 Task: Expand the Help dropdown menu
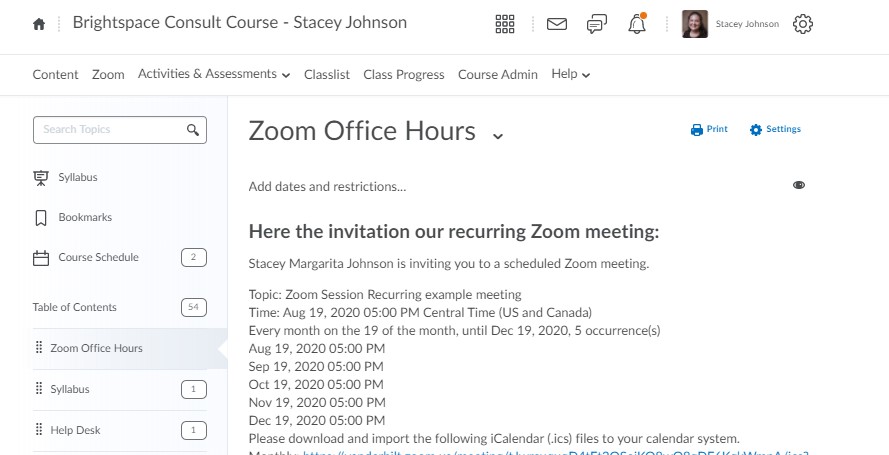click(x=571, y=74)
